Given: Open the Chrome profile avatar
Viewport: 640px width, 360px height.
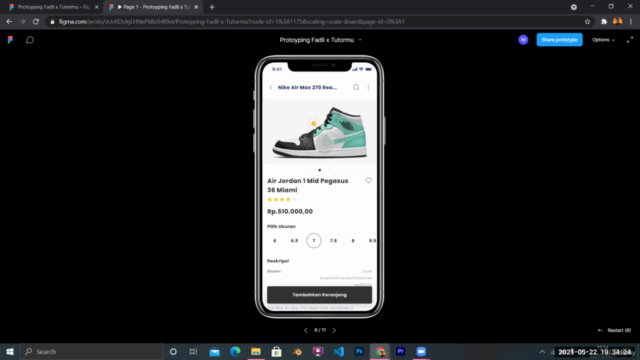Looking at the screenshot, I should click(x=618, y=22).
